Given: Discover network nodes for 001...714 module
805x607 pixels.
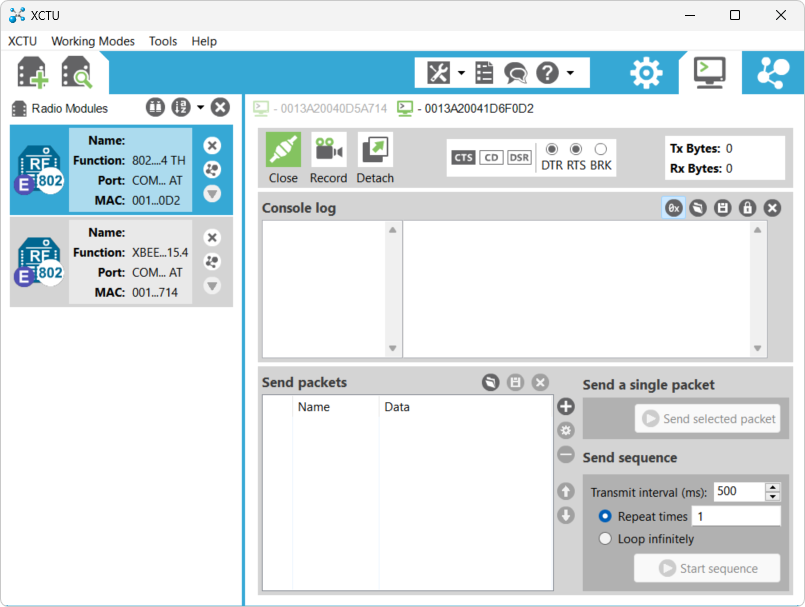Looking at the screenshot, I should pos(212,261).
